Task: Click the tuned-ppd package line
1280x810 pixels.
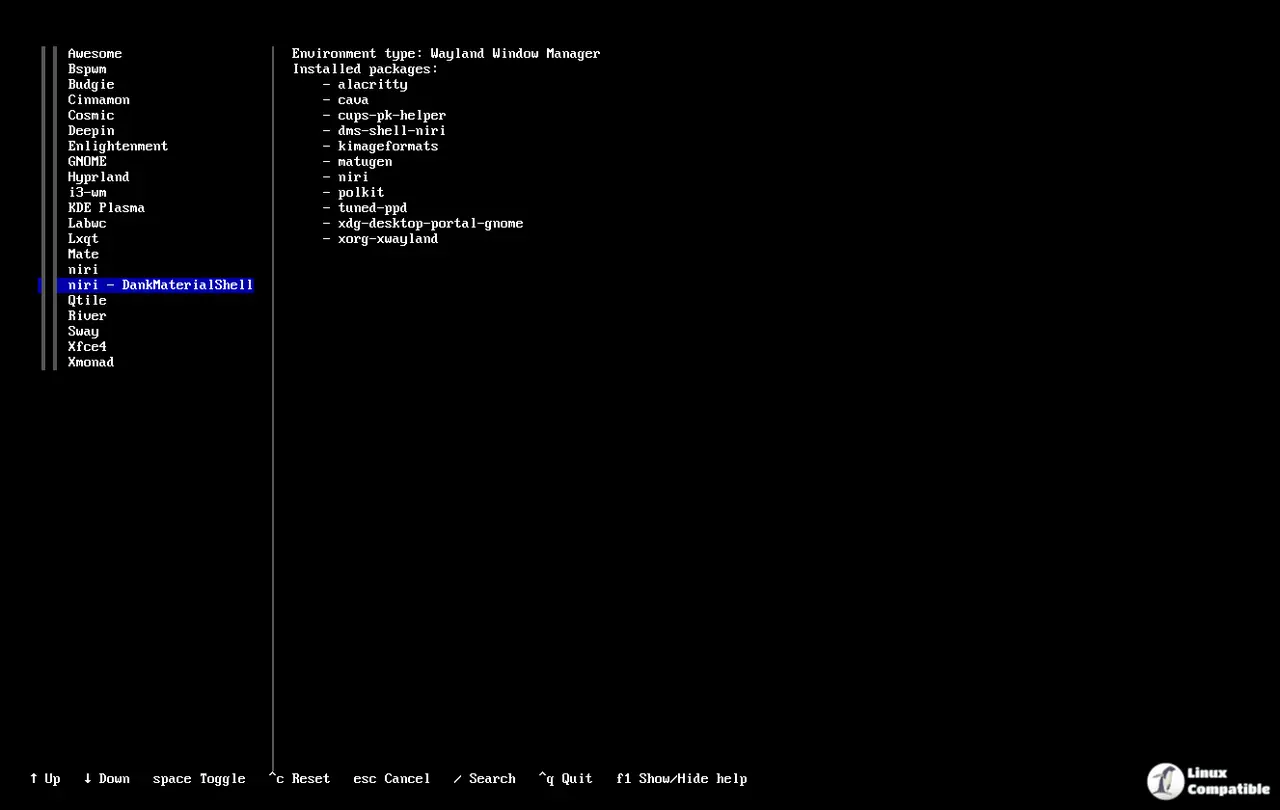Action: pos(365,208)
